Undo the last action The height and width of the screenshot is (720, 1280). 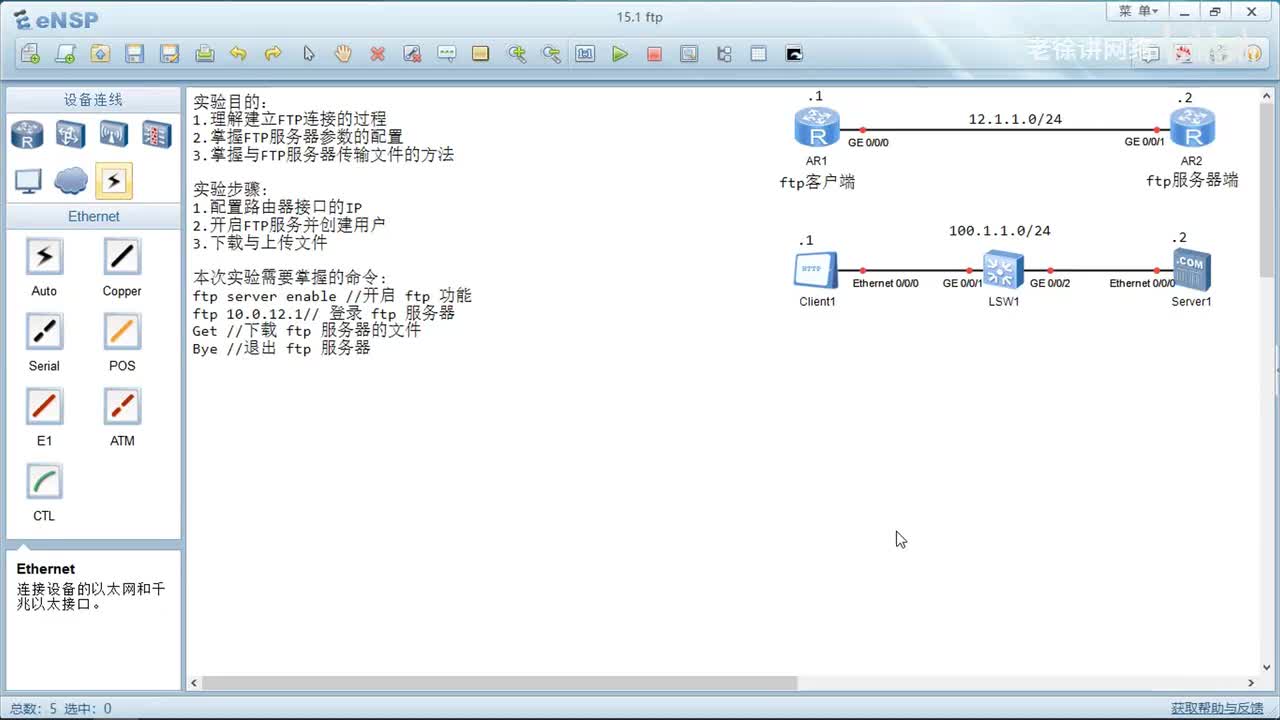(x=238, y=54)
